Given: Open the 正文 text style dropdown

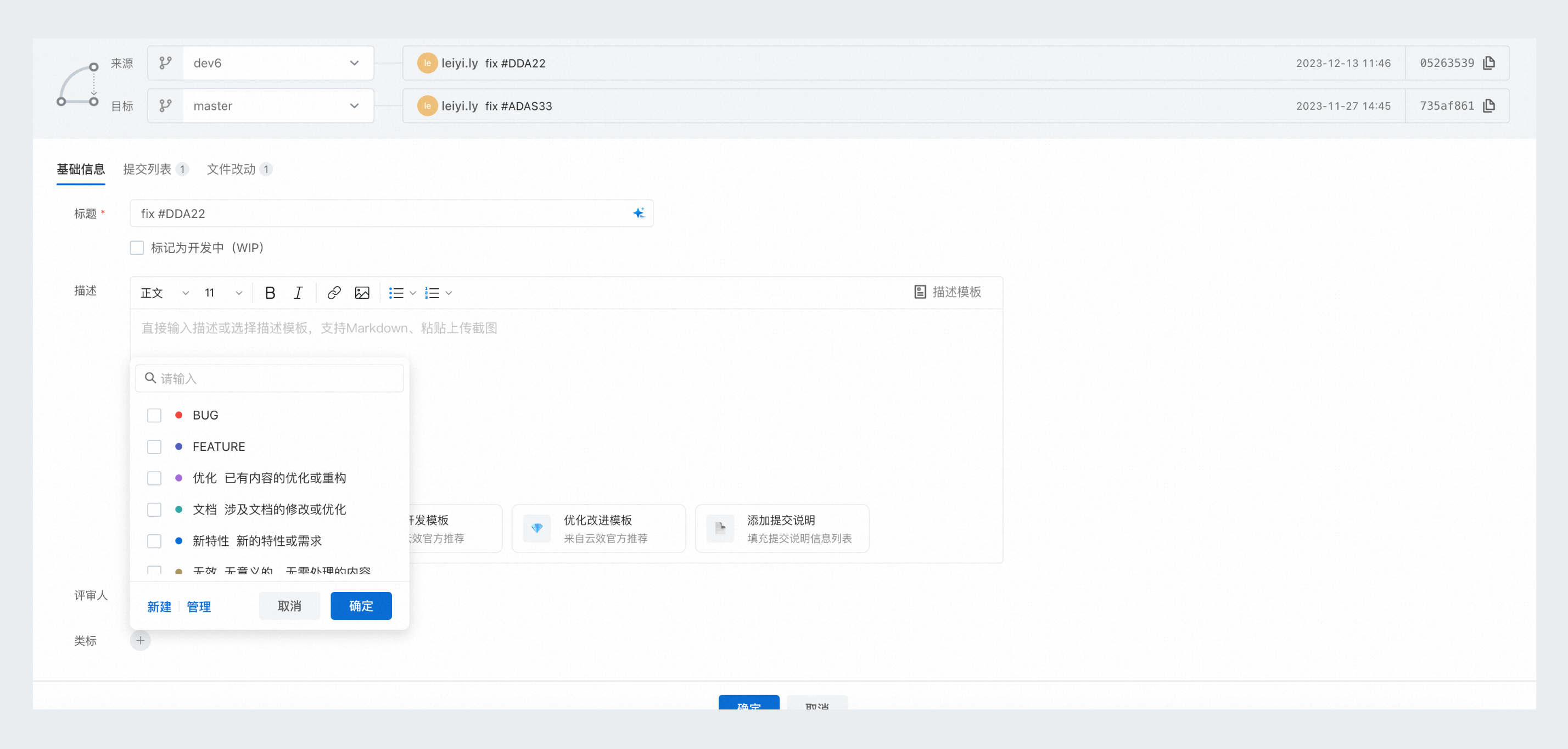Looking at the screenshot, I should [164, 293].
